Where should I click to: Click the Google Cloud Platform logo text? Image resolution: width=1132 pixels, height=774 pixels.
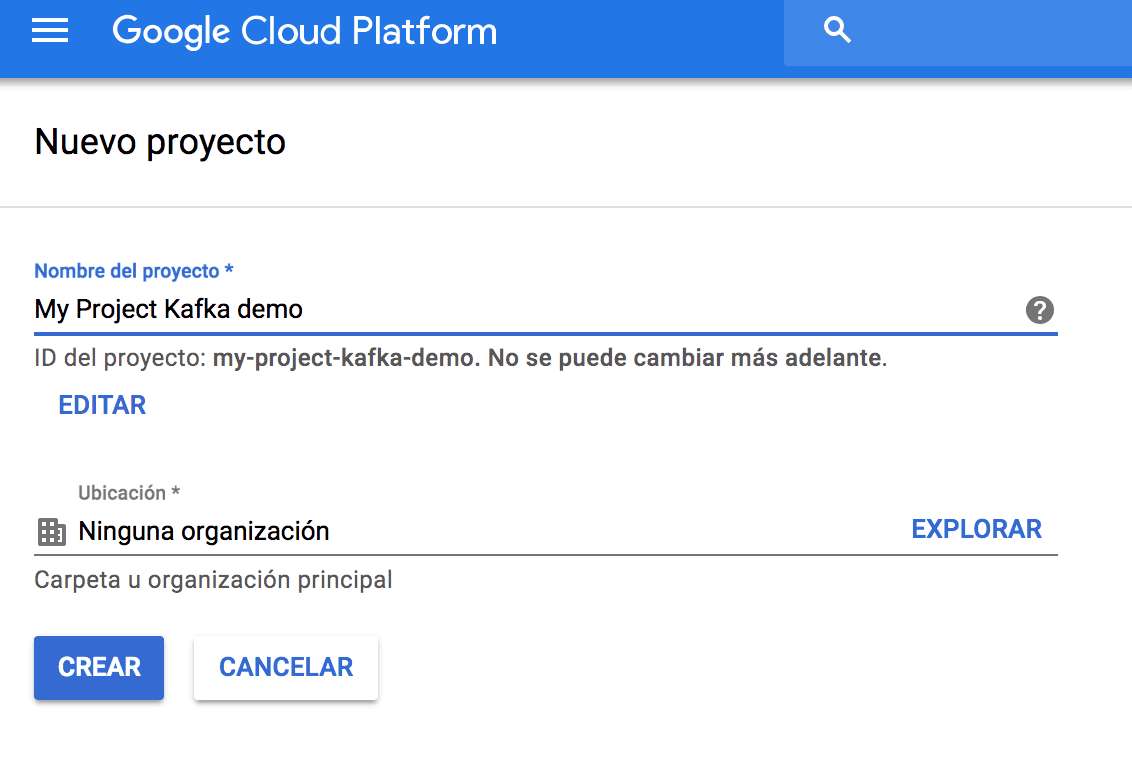[305, 32]
